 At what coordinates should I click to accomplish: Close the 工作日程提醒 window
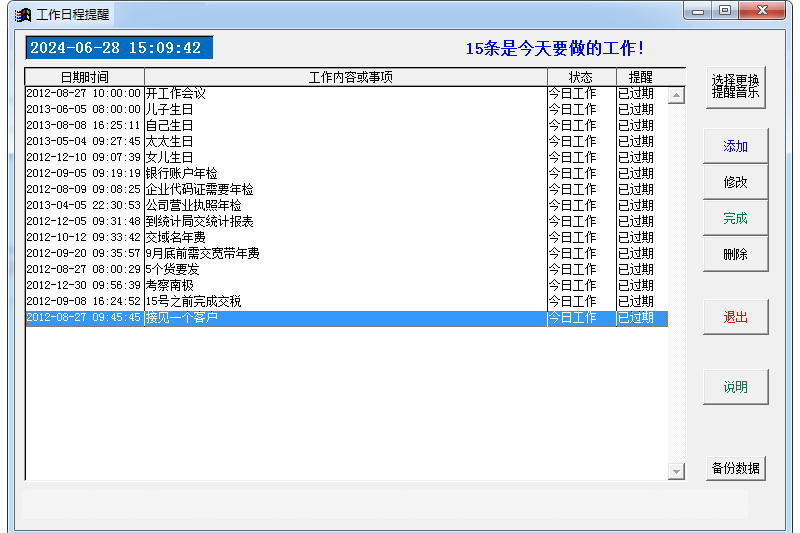pos(762,11)
